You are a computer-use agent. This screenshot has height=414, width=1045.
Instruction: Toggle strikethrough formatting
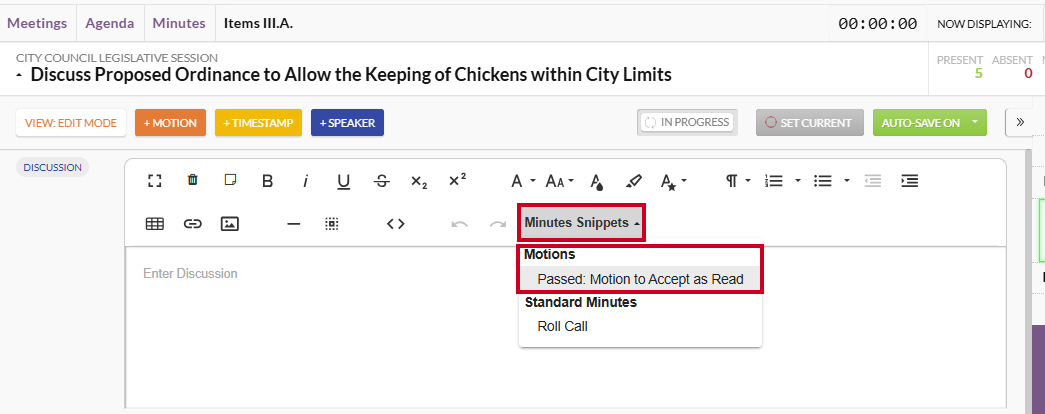381,181
